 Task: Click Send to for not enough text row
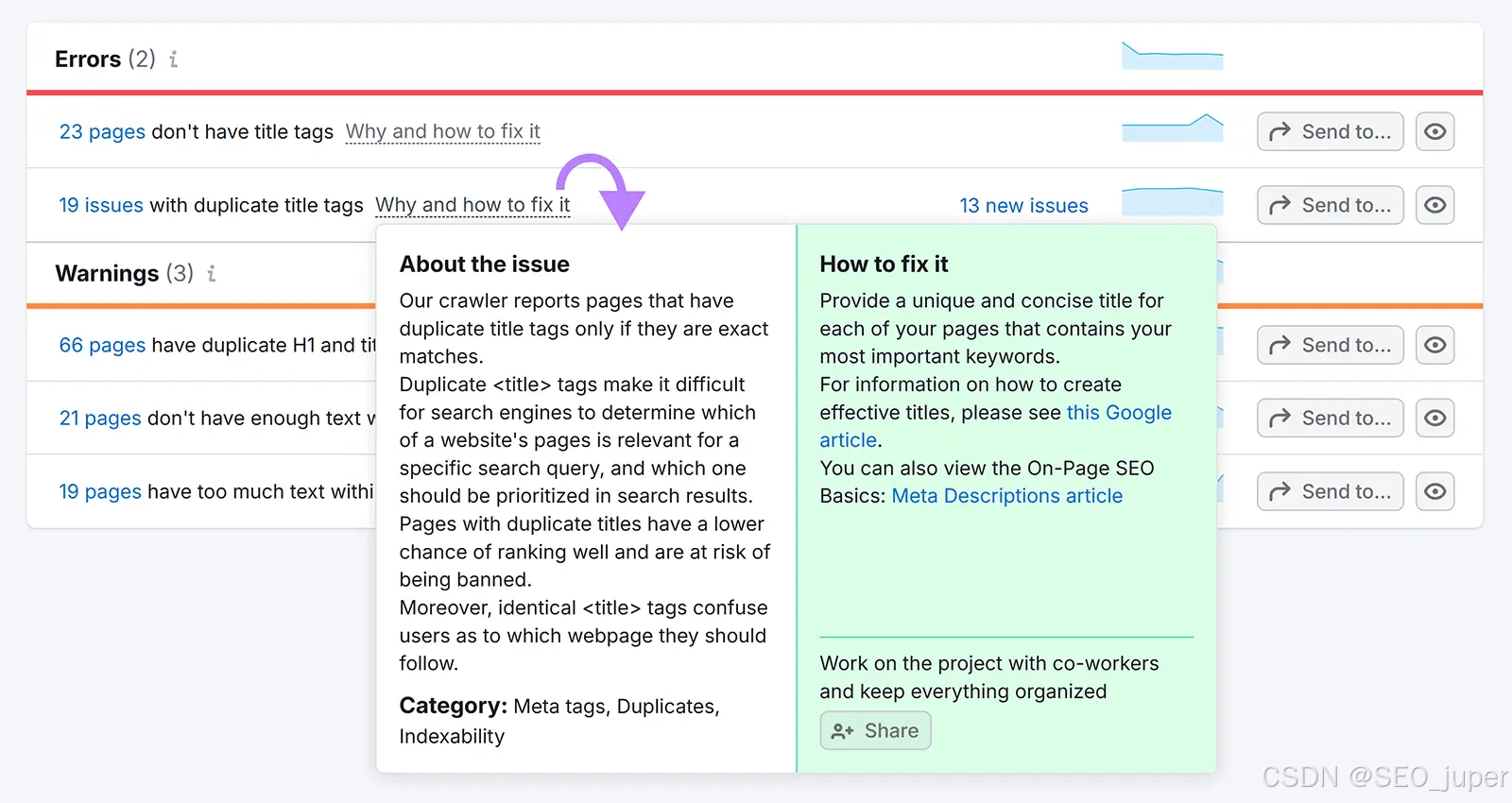(1330, 418)
